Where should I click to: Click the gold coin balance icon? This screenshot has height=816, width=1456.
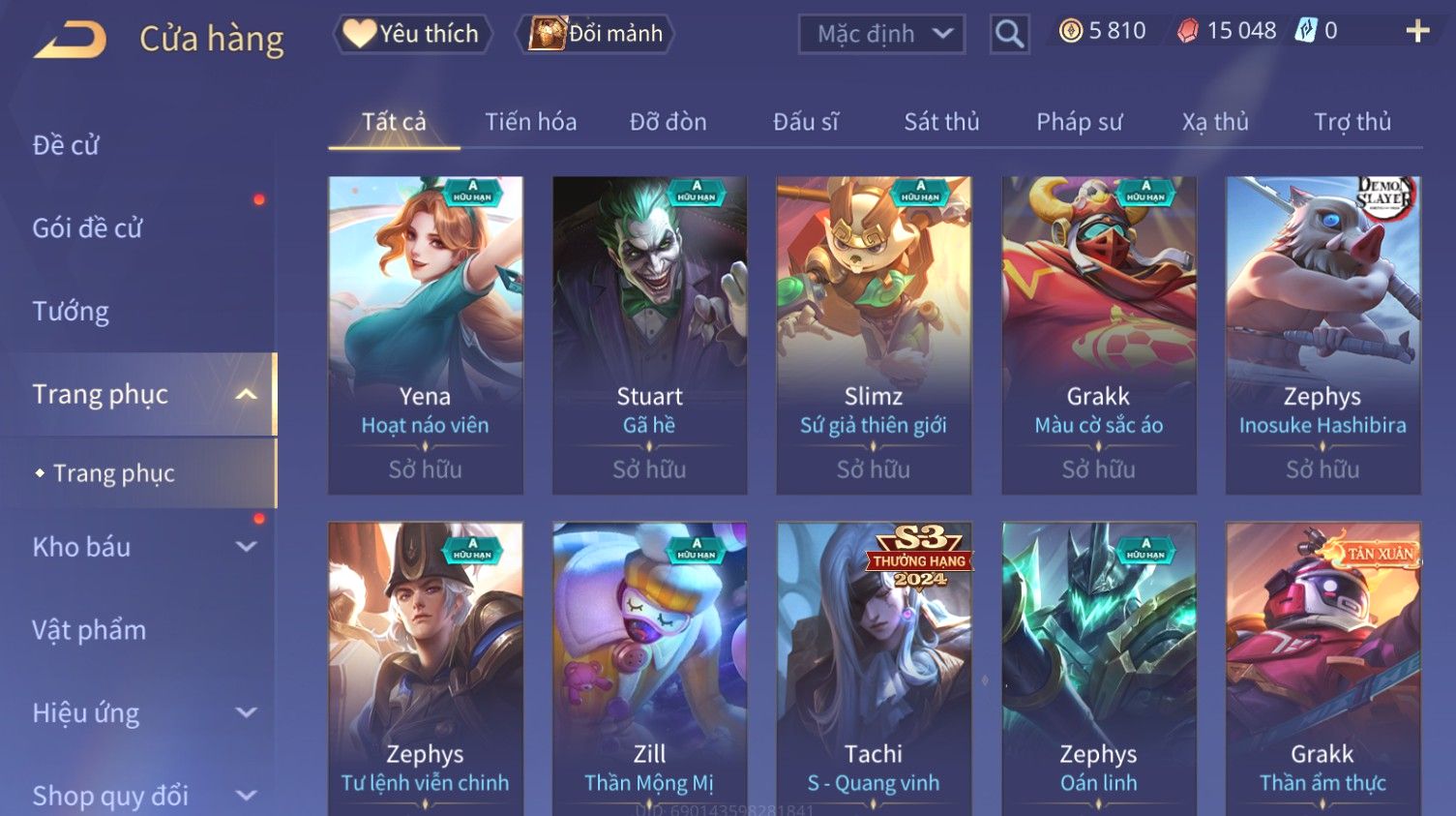pos(1070,31)
